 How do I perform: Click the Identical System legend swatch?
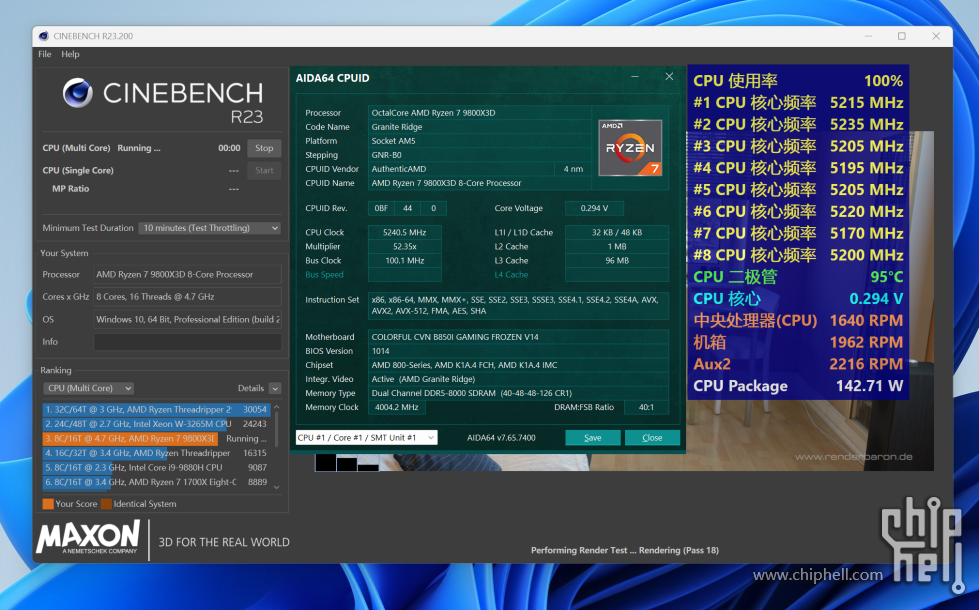[x=106, y=504]
